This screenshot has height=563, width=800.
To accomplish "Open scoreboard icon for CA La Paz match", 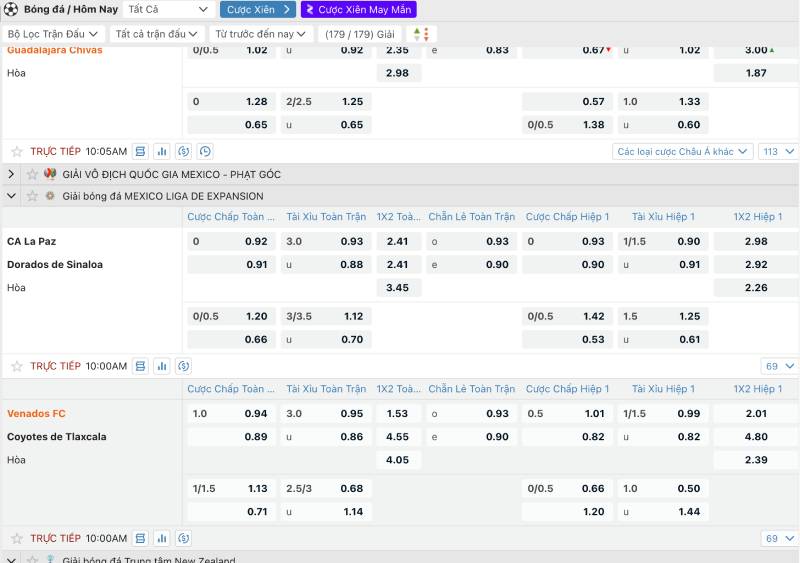I will click(x=140, y=367).
